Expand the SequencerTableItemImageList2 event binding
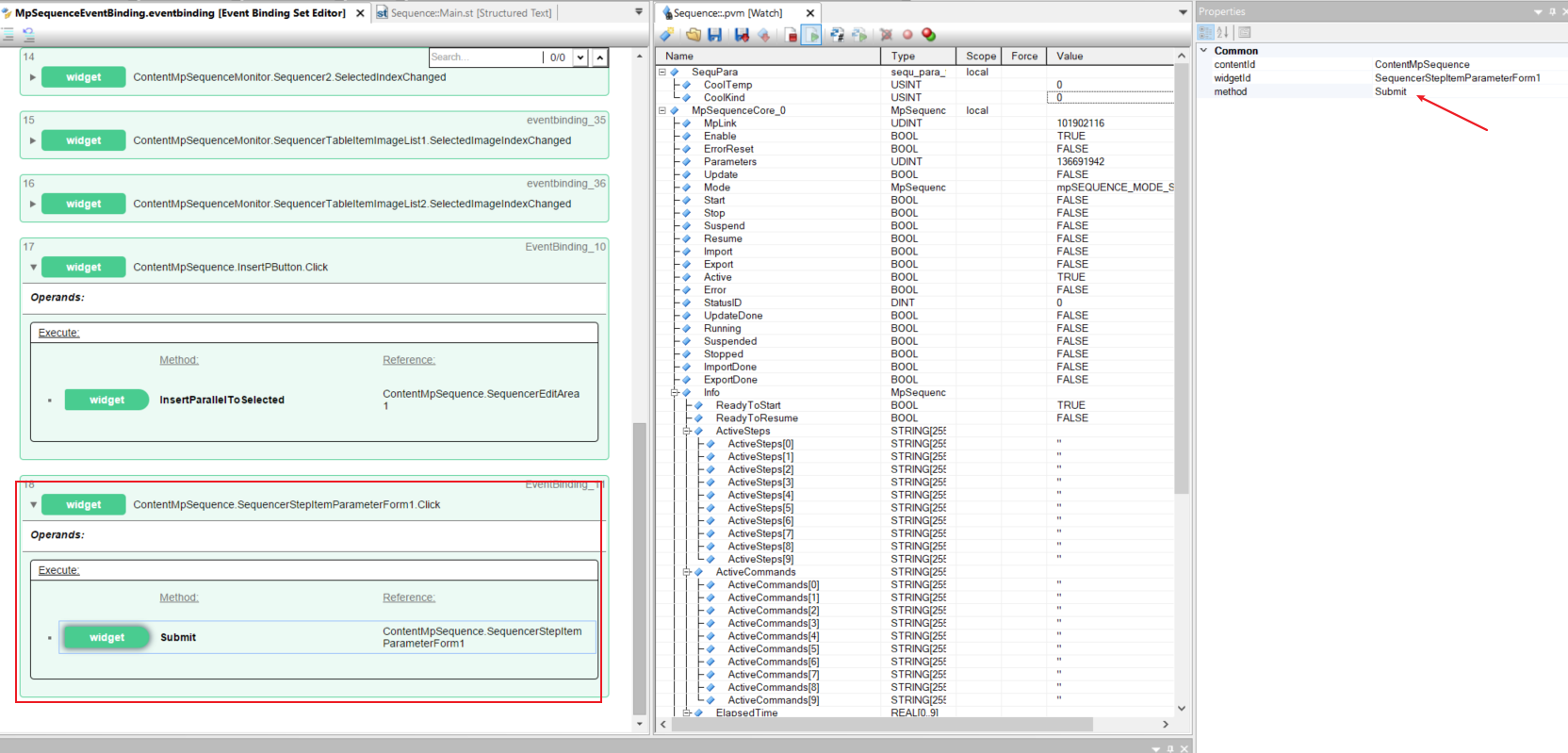The width and height of the screenshot is (1568, 753). (x=33, y=204)
